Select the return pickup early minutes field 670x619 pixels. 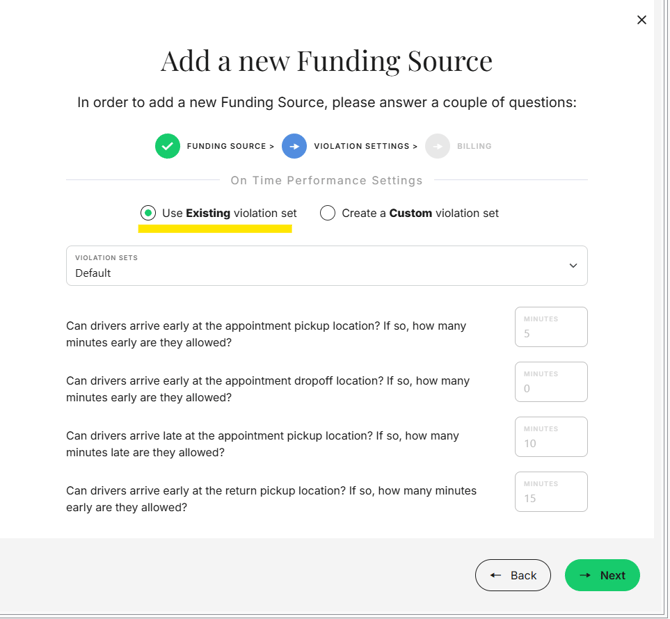[551, 492]
